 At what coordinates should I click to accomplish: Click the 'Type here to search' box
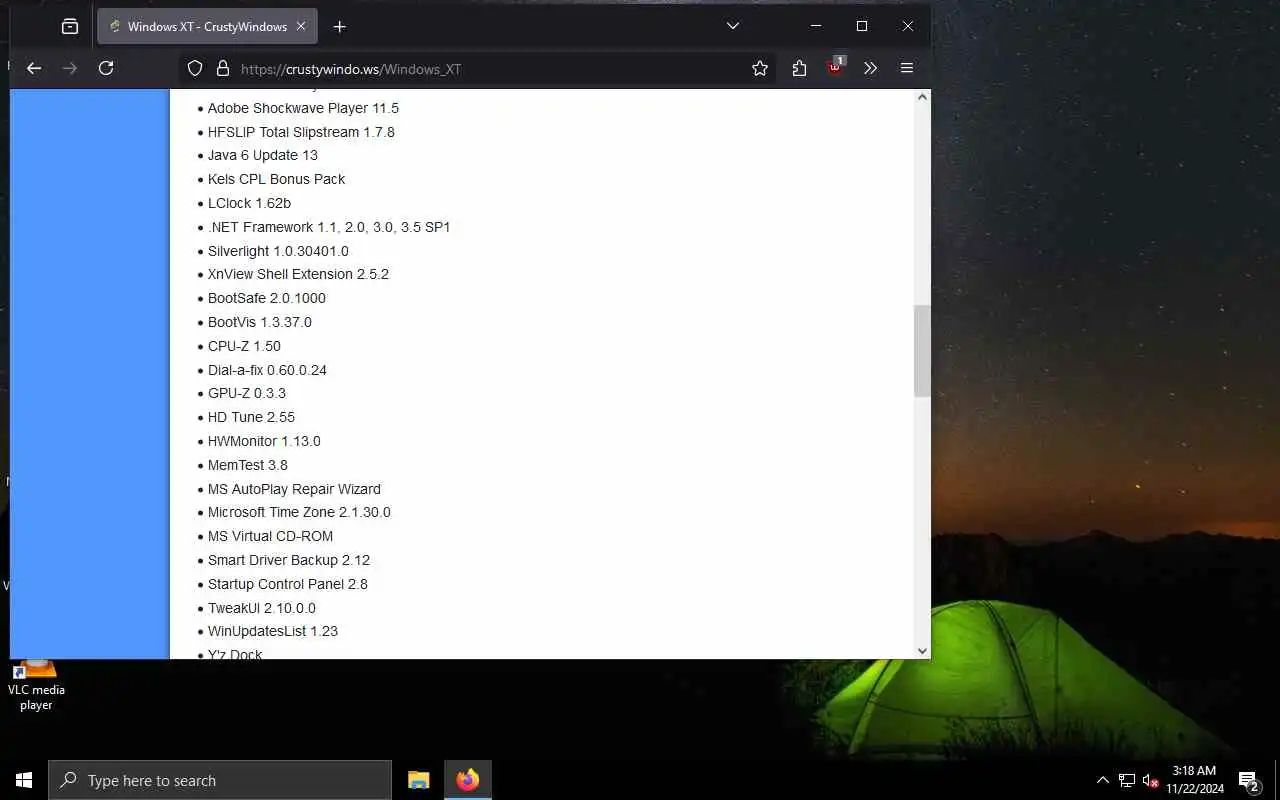[220, 780]
